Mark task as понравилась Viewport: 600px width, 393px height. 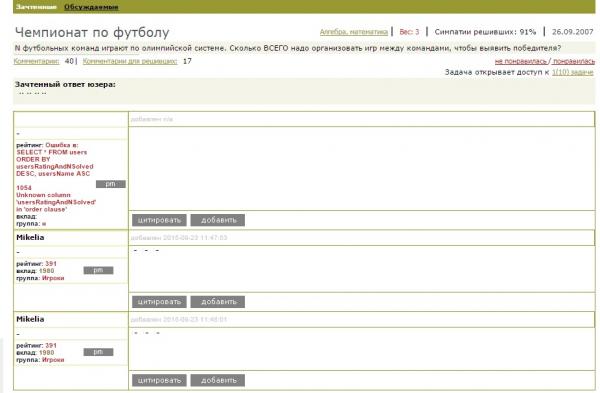point(574,61)
